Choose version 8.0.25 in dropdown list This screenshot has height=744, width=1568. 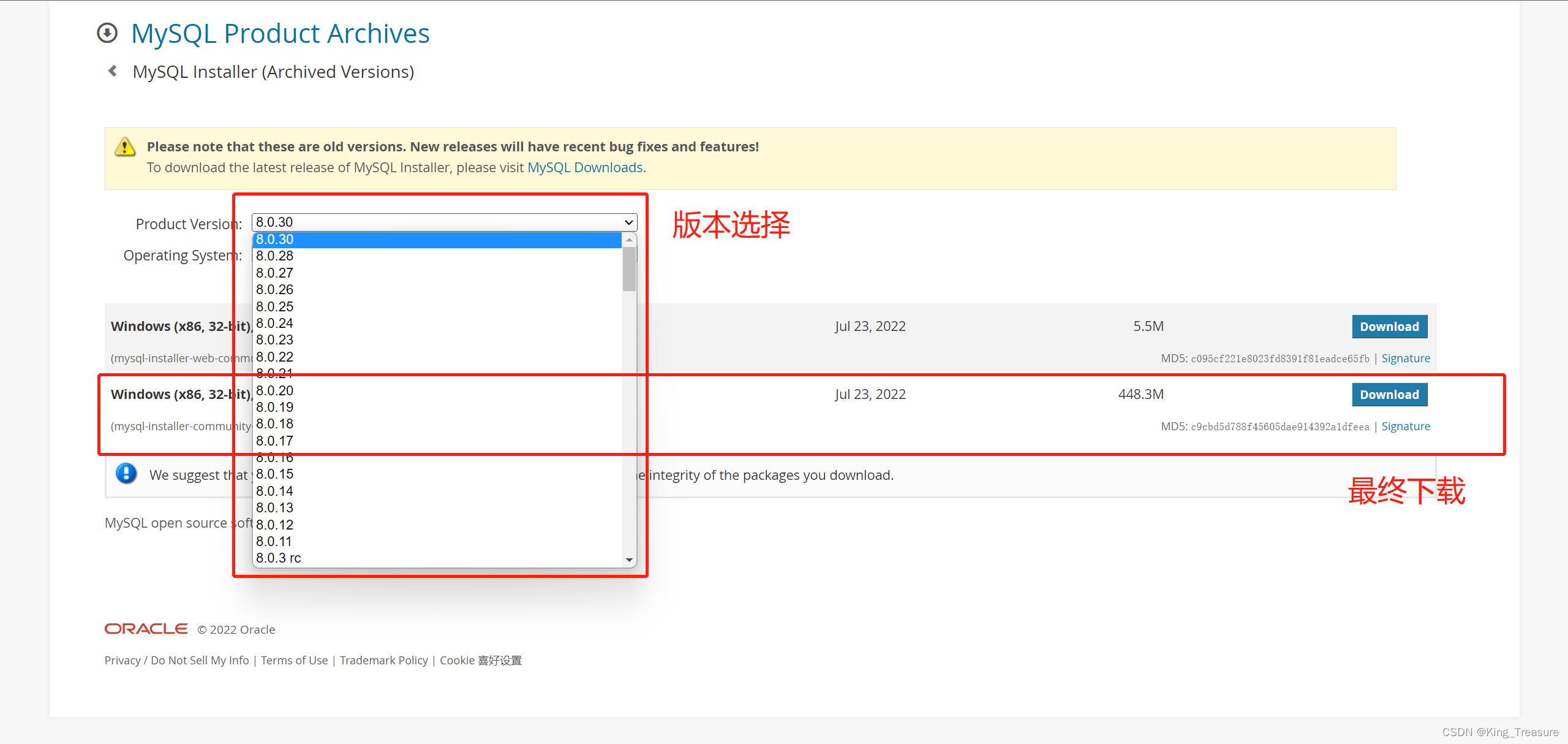coord(274,306)
